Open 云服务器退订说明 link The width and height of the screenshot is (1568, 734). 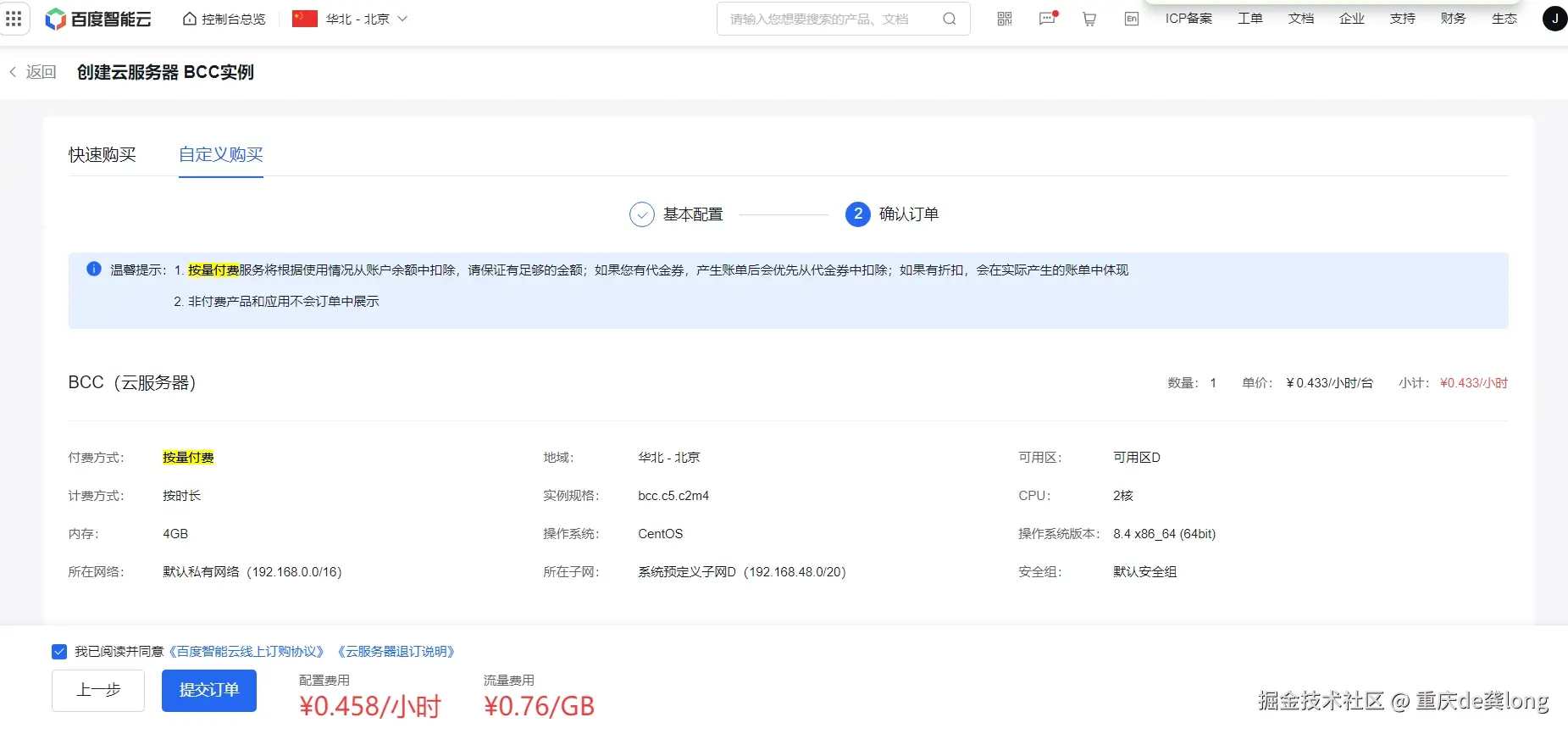tap(396, 652)
